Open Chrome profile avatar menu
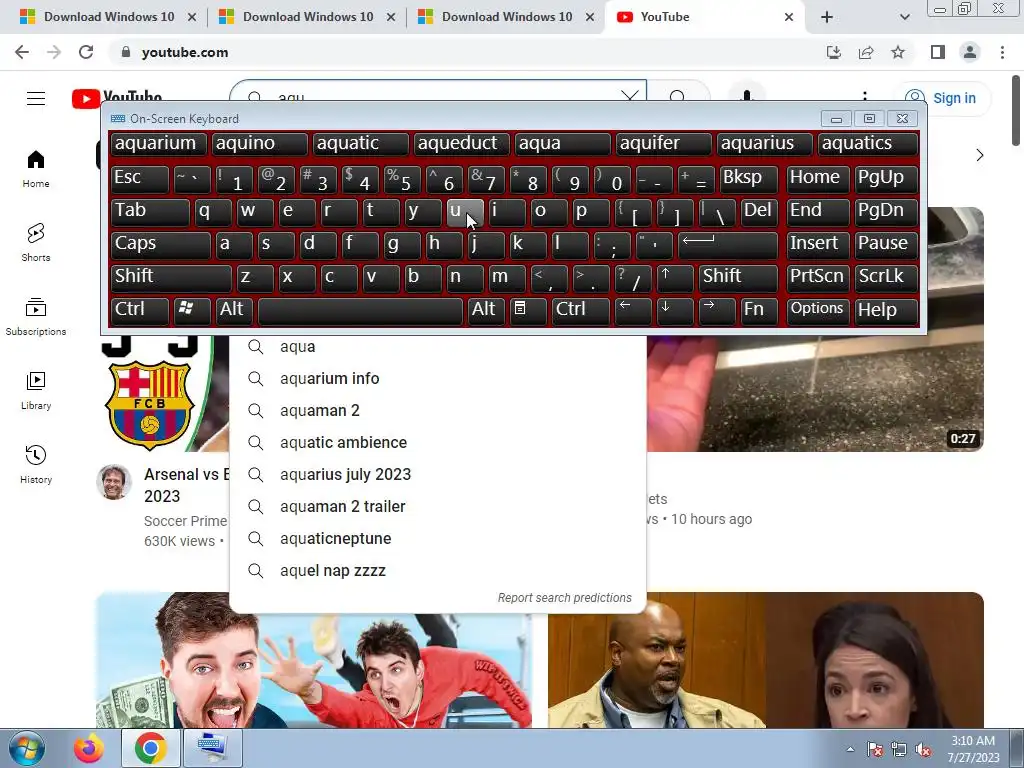 [x=970, y=52]
